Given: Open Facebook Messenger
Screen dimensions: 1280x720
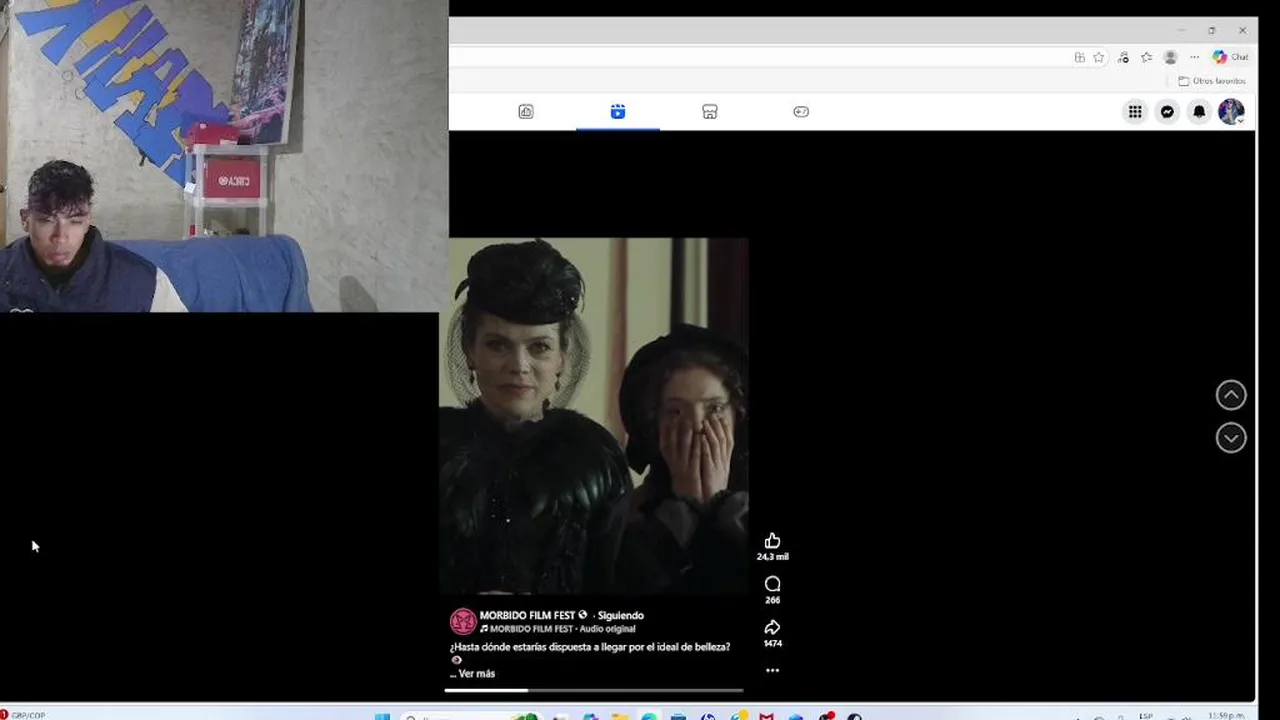Looking at the screenshot, I should pyautogui.click(x=1167, y=112).
